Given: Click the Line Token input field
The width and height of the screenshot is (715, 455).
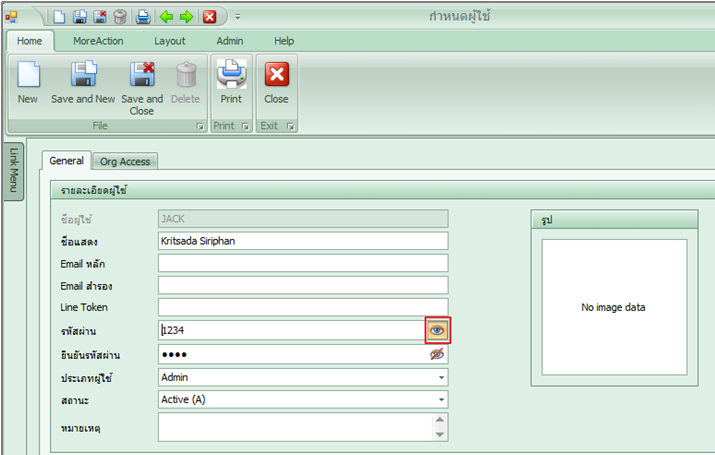Looking at the screenshot, I should click(303, 307).
